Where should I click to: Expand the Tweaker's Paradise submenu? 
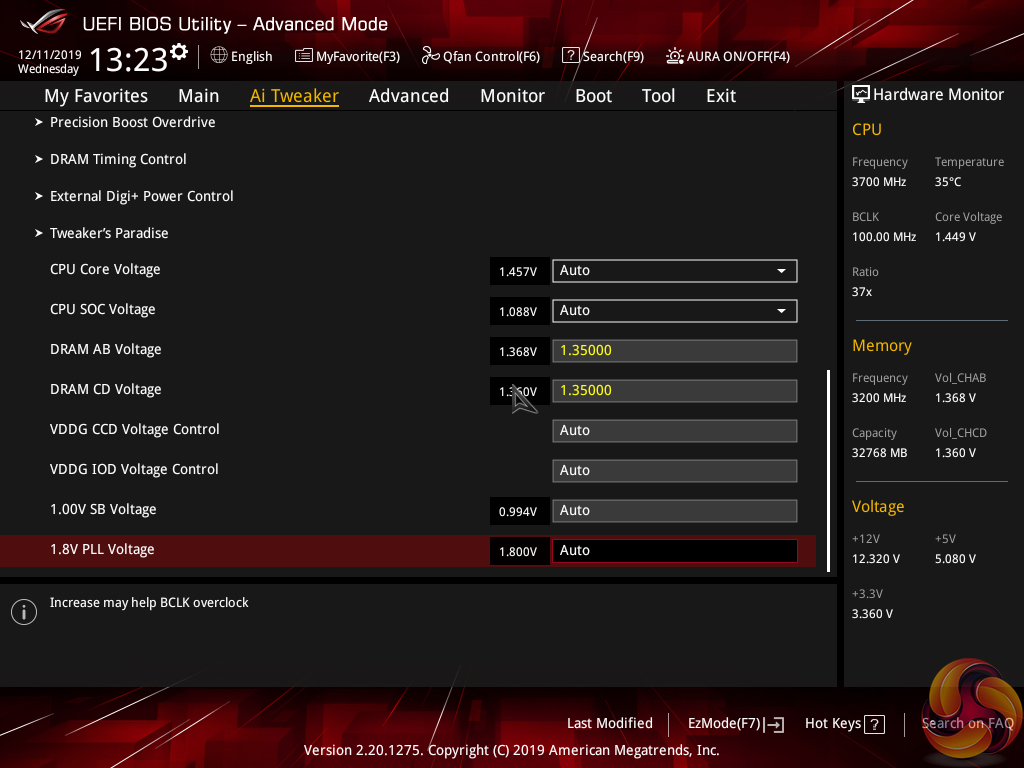[x=109, y=233]
